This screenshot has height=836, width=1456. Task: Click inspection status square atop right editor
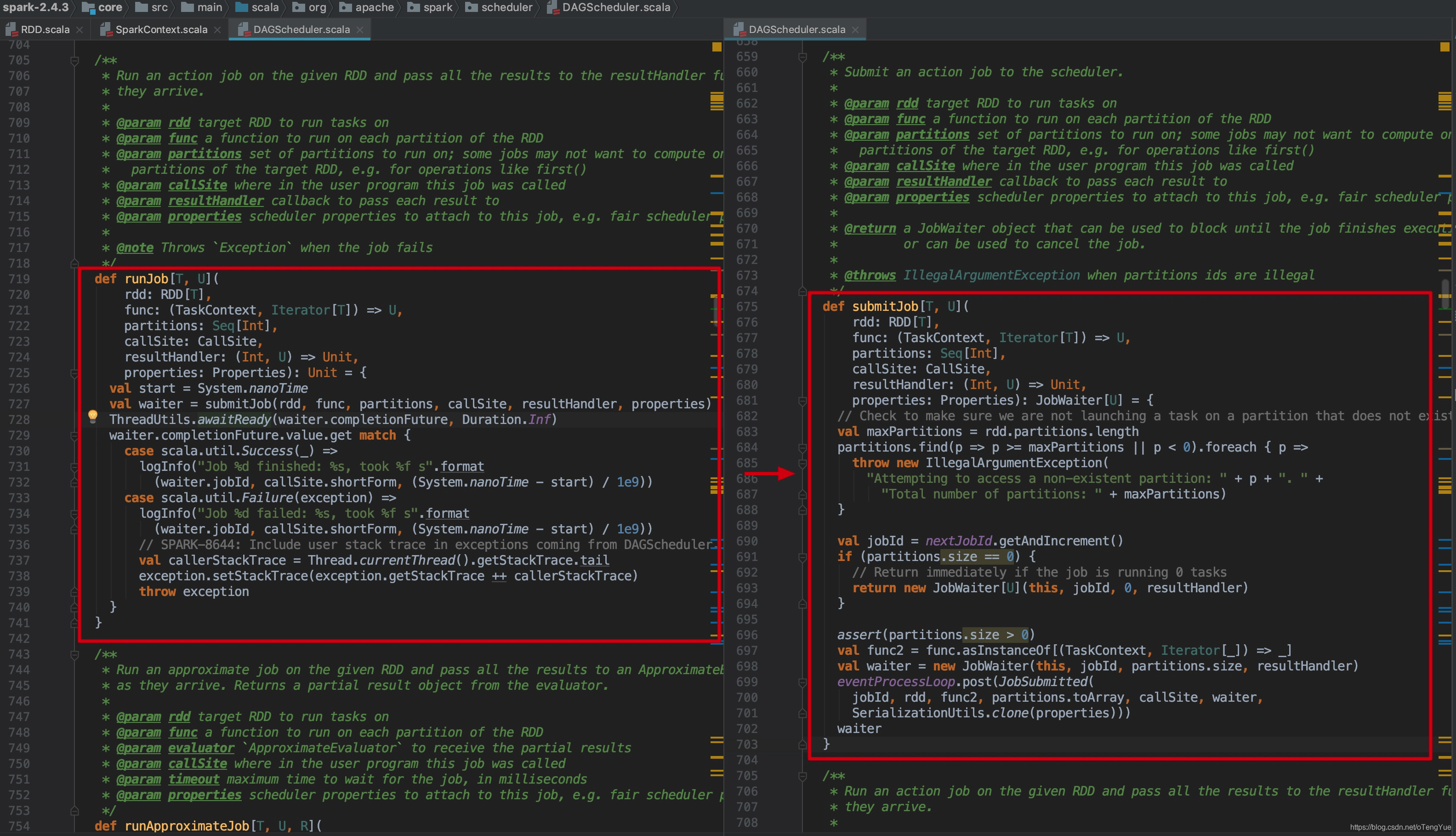coord(1445,47)
